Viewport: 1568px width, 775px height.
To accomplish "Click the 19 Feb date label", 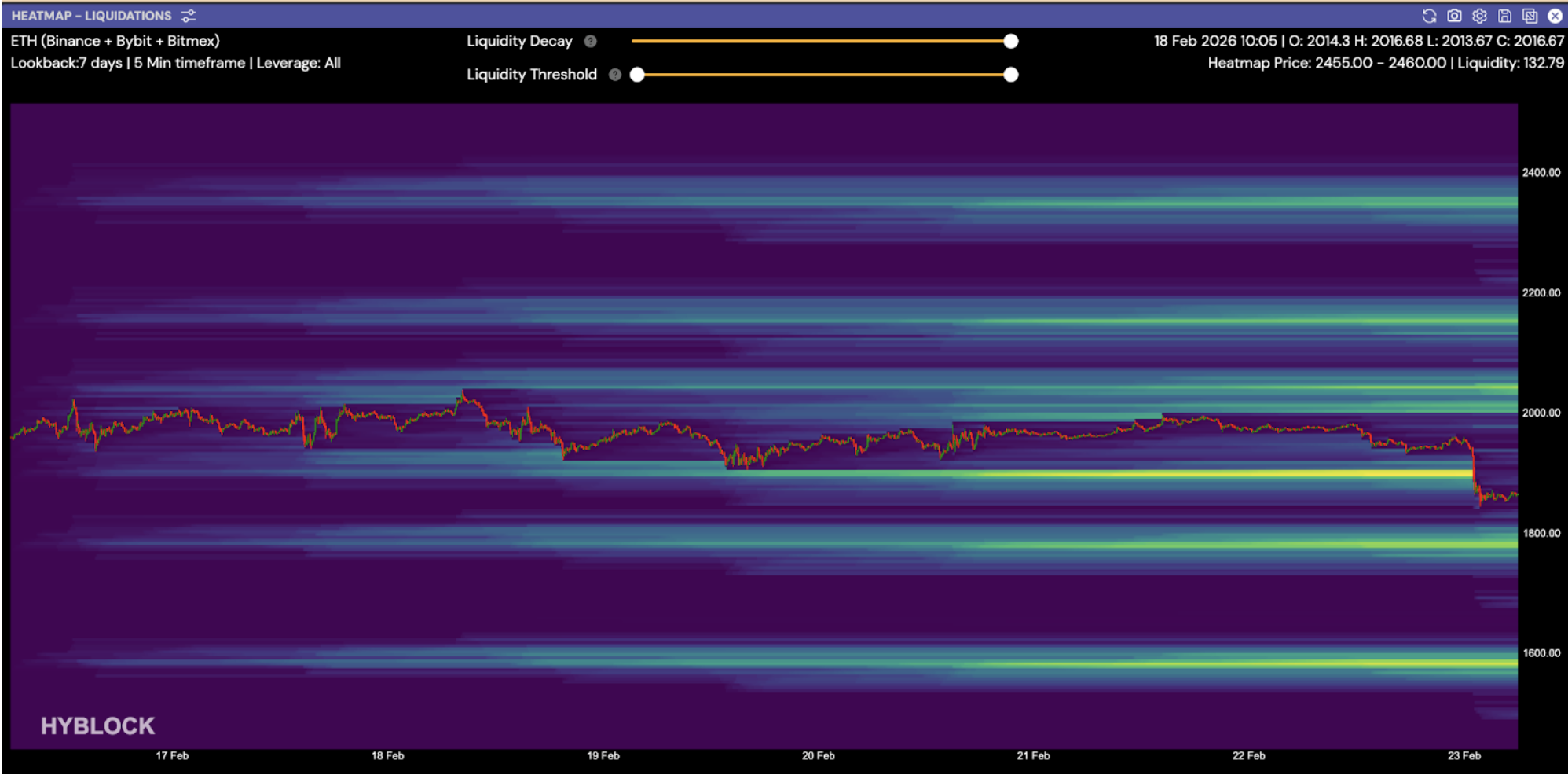I will point(603,755).
